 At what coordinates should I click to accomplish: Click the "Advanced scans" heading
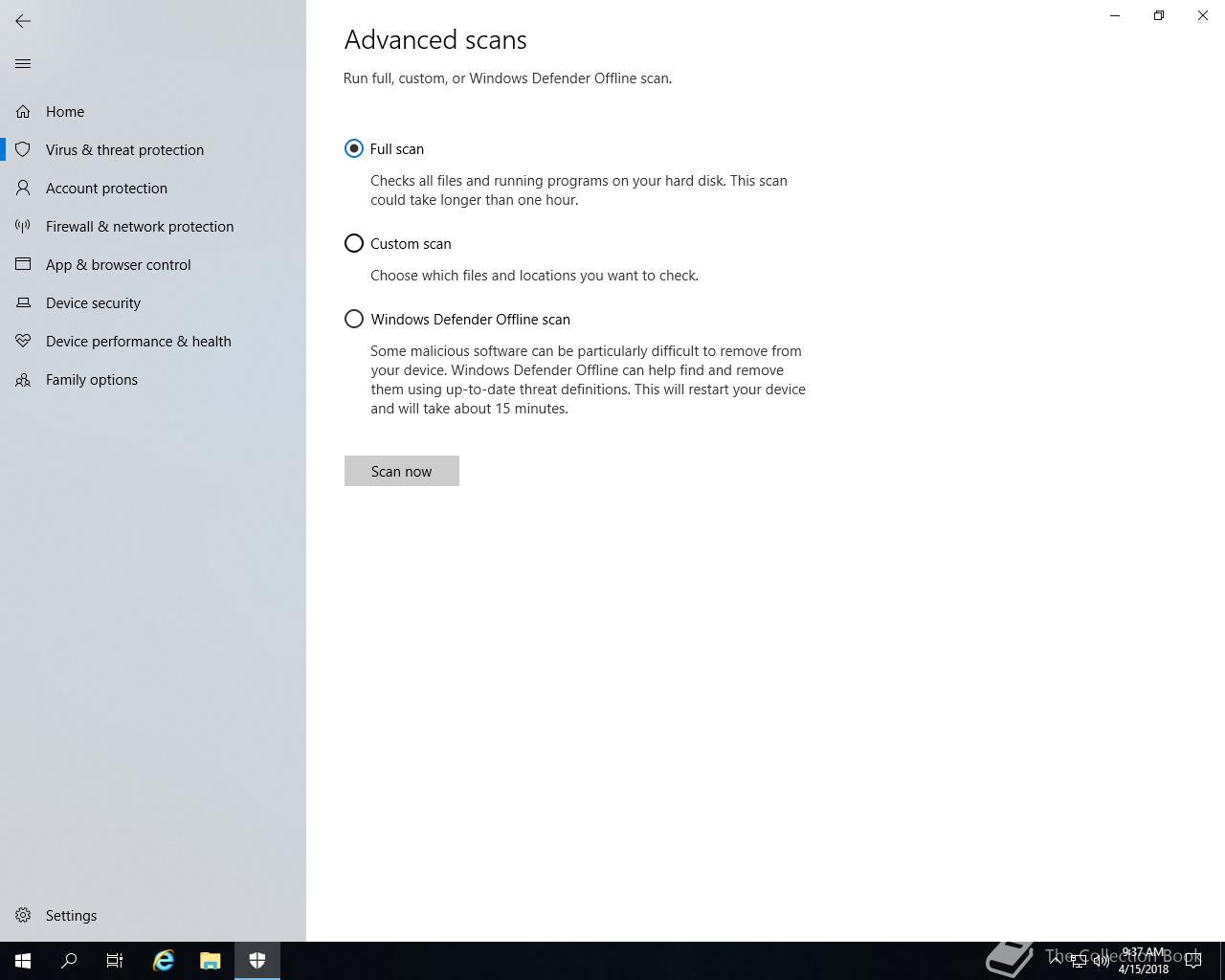coord(435,39)
